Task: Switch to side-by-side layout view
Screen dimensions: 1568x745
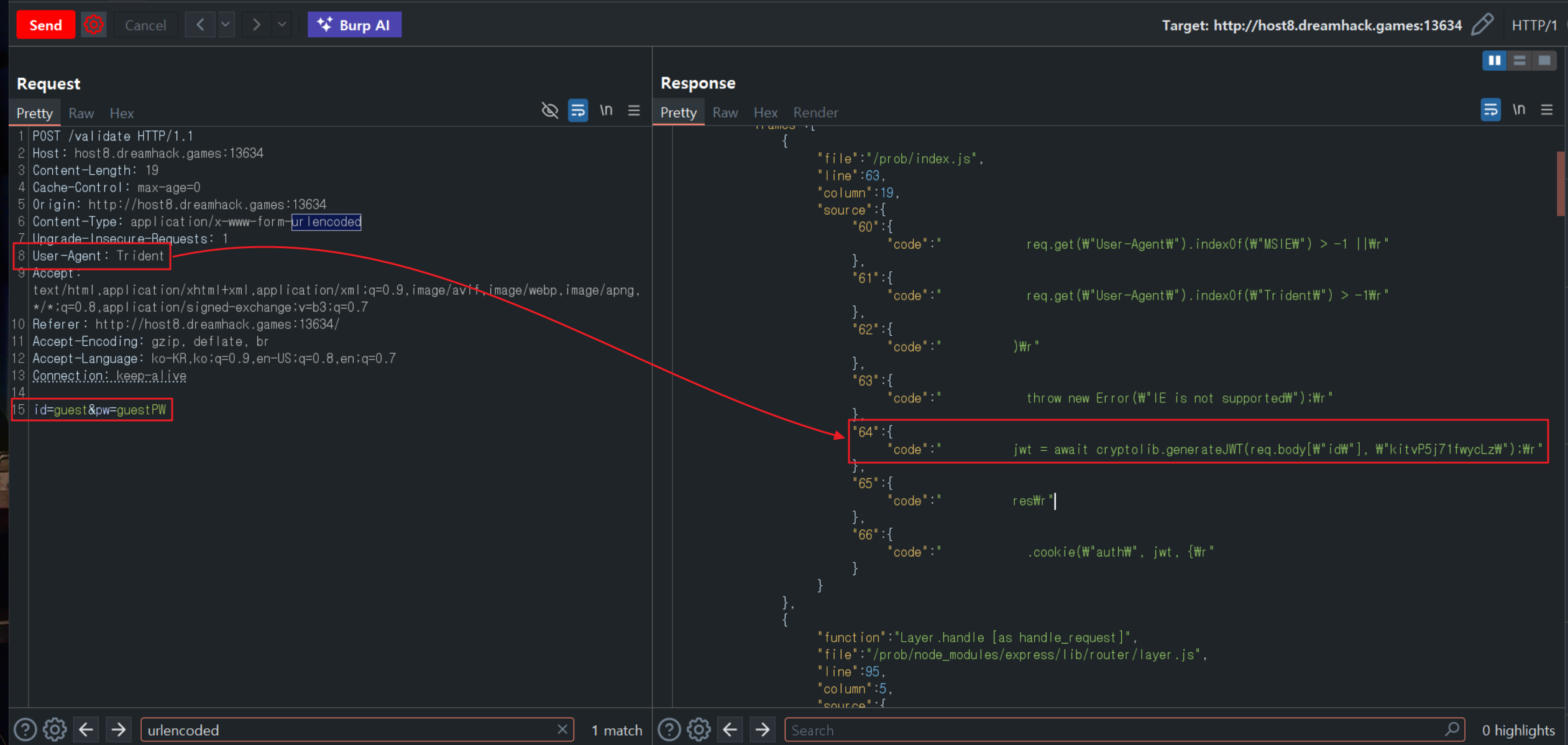Action: pyautogui.click(x=1494, y=60)
